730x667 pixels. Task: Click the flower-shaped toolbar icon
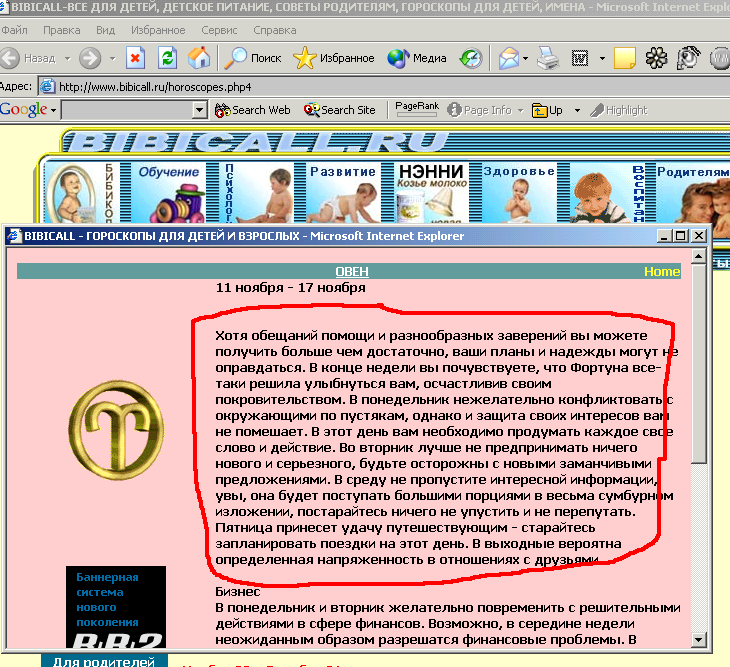(656, 58)
